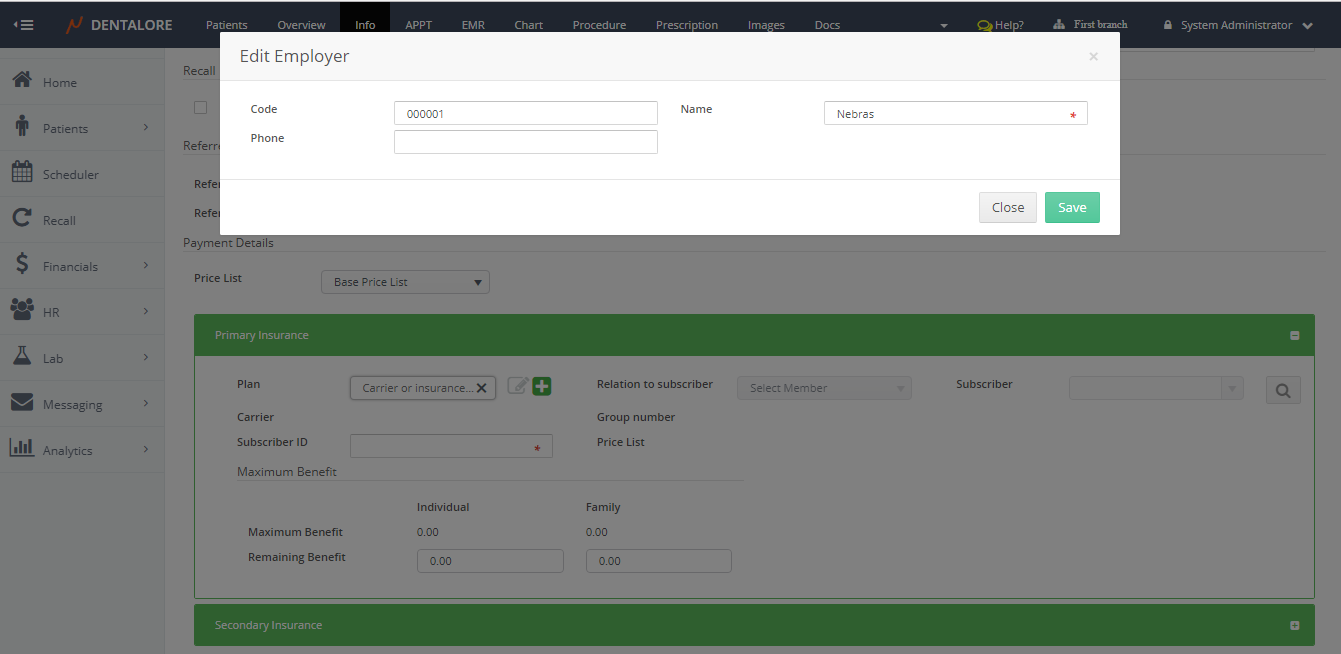
Task: Expand the Secondary Insurance panel
Action: pos(1294,625)
